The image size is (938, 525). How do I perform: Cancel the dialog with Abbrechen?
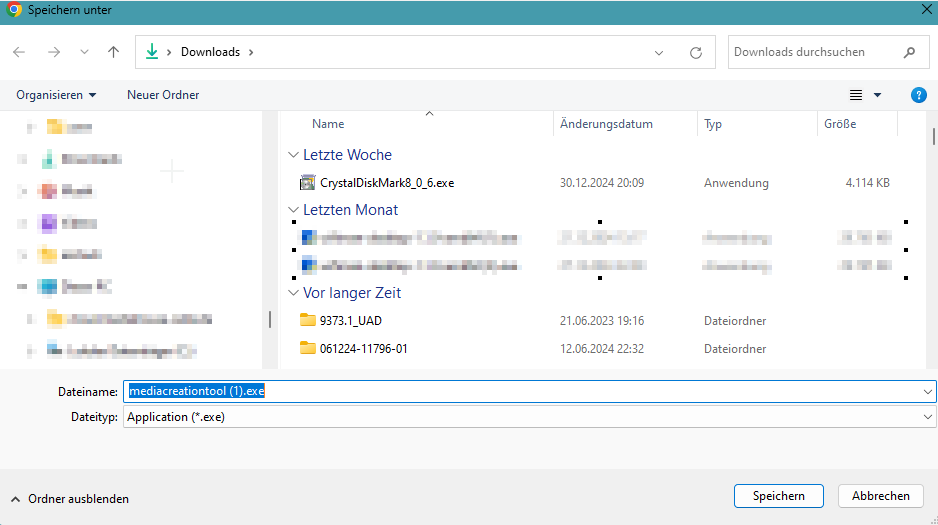click(881, 496)
